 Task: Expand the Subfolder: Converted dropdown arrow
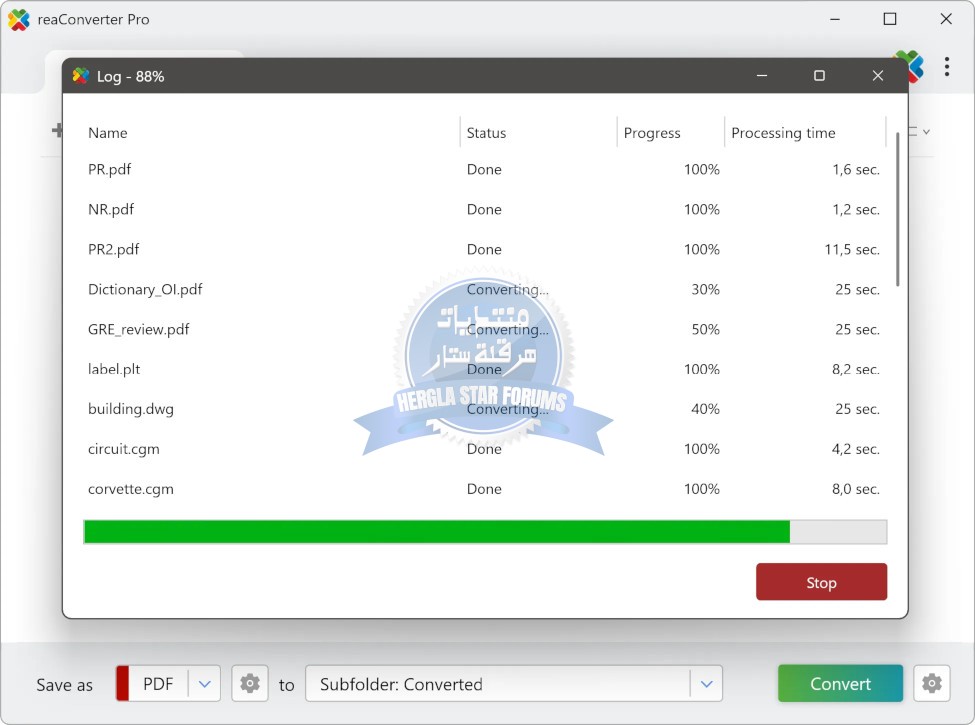click(x=706, y=684)
